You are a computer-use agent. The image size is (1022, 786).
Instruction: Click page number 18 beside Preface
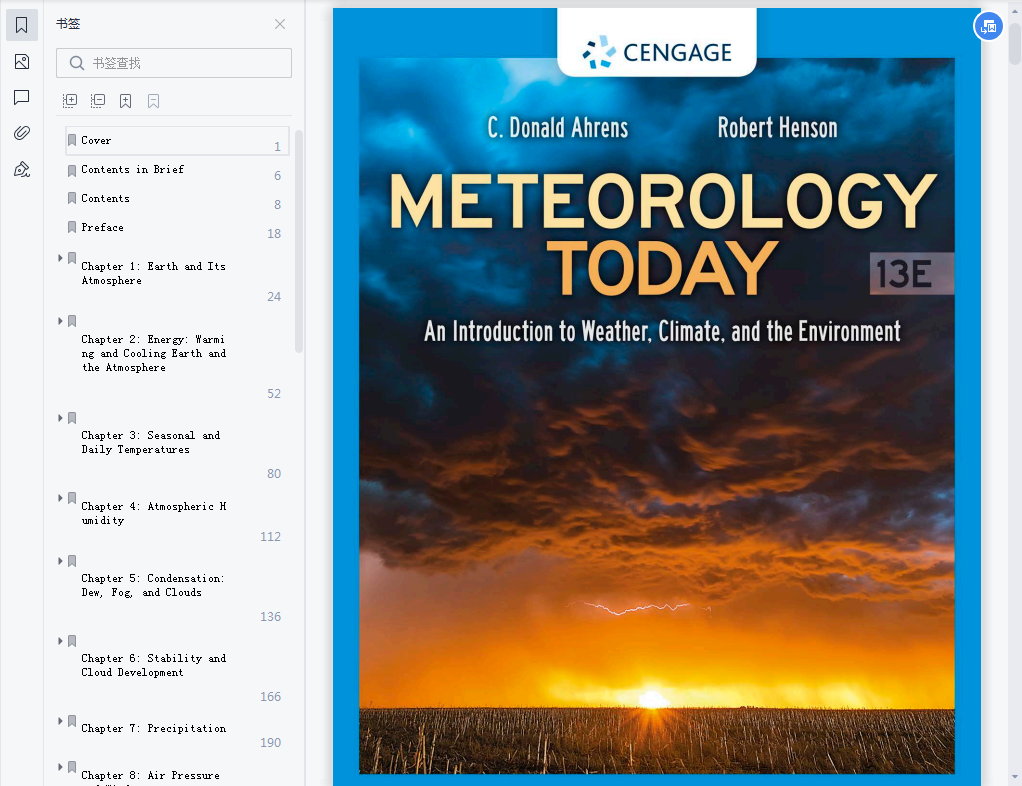[x=274, y=234]
